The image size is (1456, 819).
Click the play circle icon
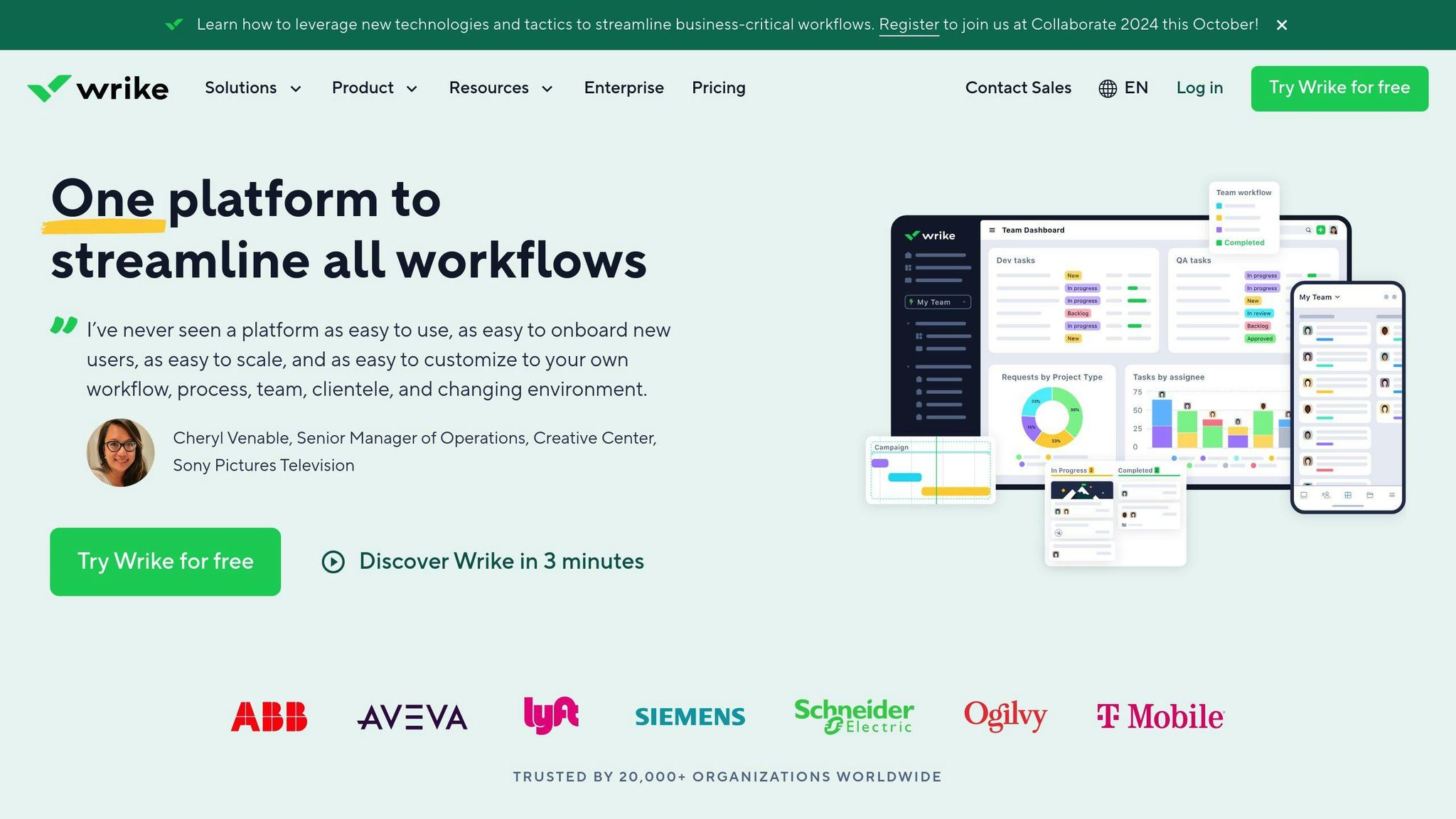click(x=333, y=562)
